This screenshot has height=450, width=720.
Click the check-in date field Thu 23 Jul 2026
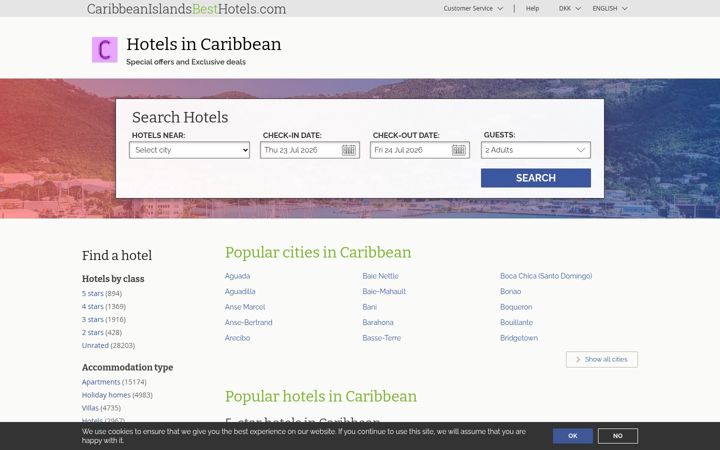pyautogui.click(x=310, y=150)
